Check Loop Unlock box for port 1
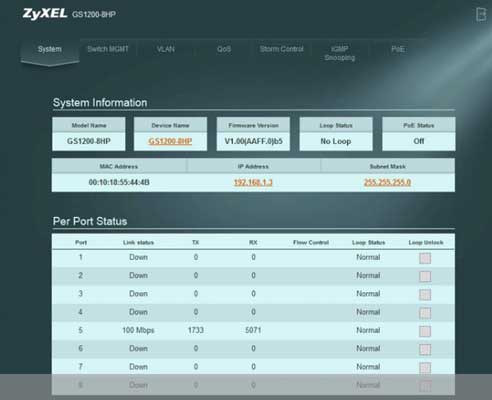Image resolution: width=492 pixels, height=400 pixels. coord(425,258)
